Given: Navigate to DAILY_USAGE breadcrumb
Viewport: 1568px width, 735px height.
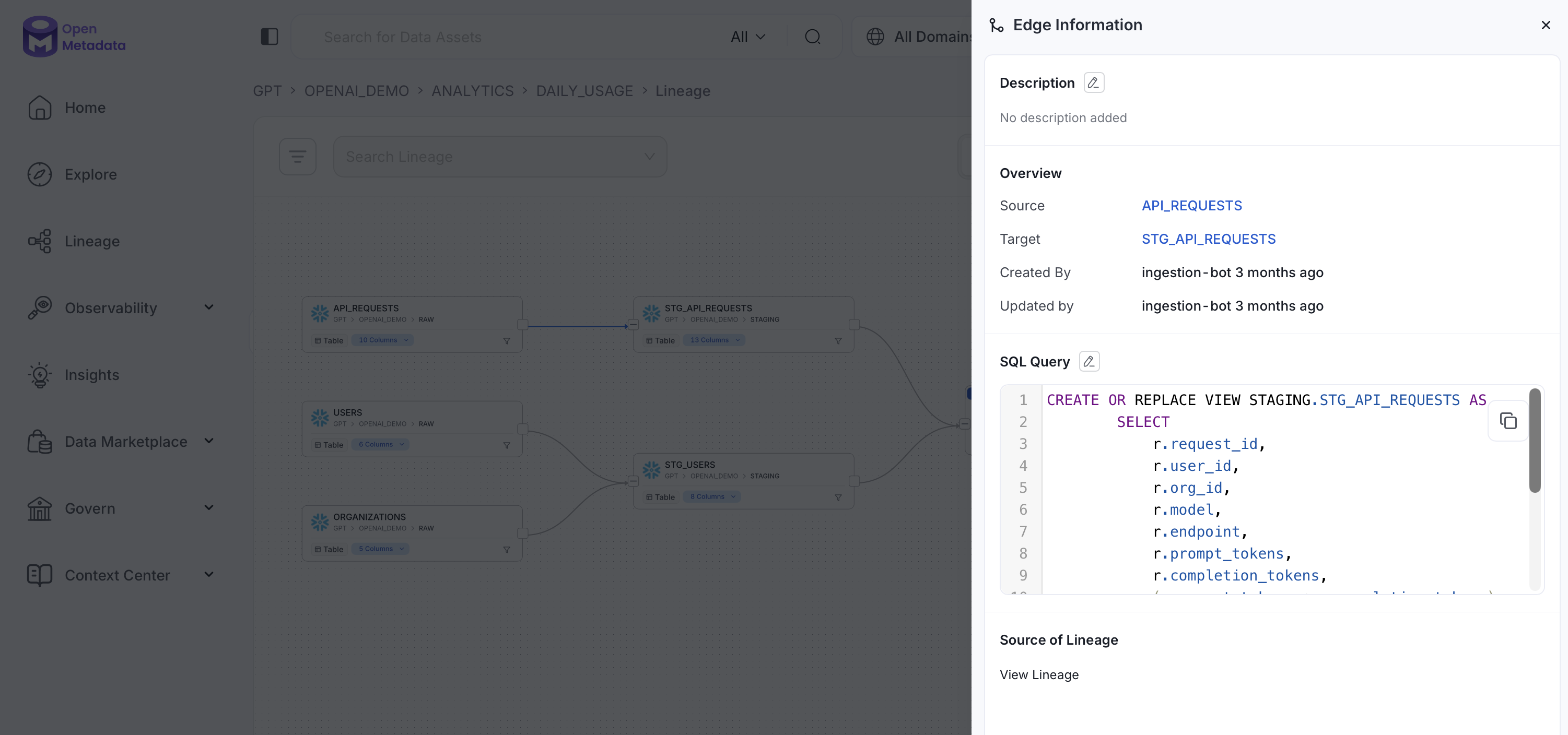Looking at the screenshot, I should (x=584, y=91).
